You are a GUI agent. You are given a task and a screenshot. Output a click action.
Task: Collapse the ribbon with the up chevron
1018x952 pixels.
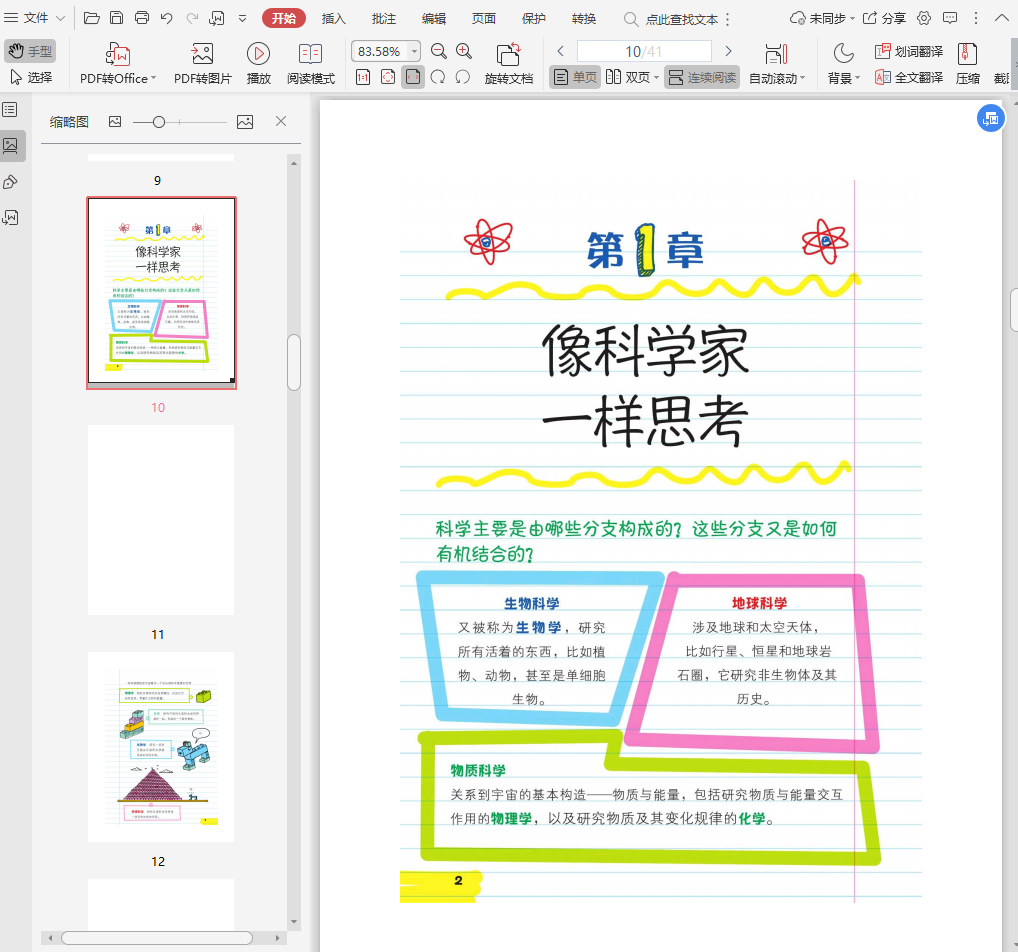(1002, 18)
